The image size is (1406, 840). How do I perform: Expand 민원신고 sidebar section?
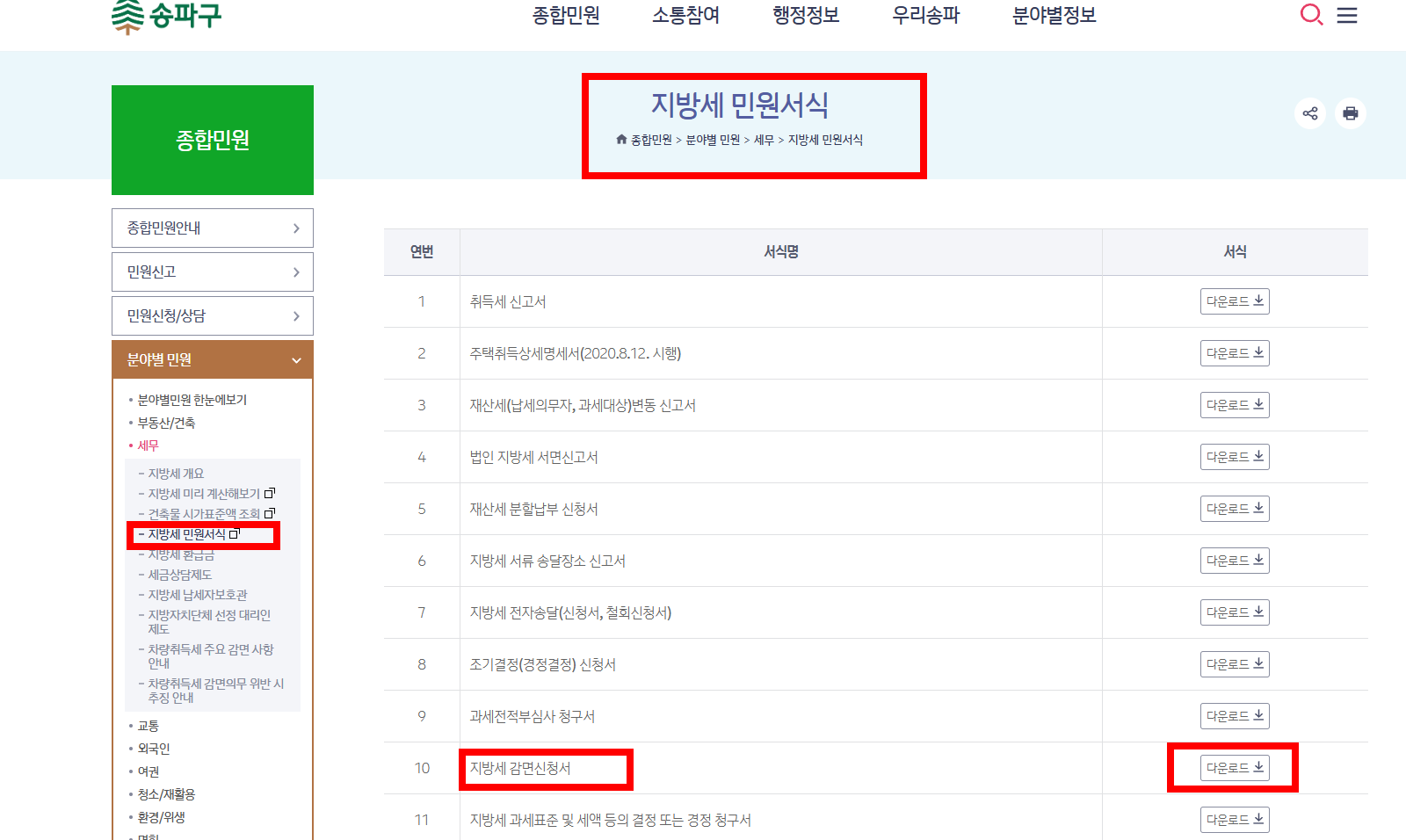click(213, 272)
